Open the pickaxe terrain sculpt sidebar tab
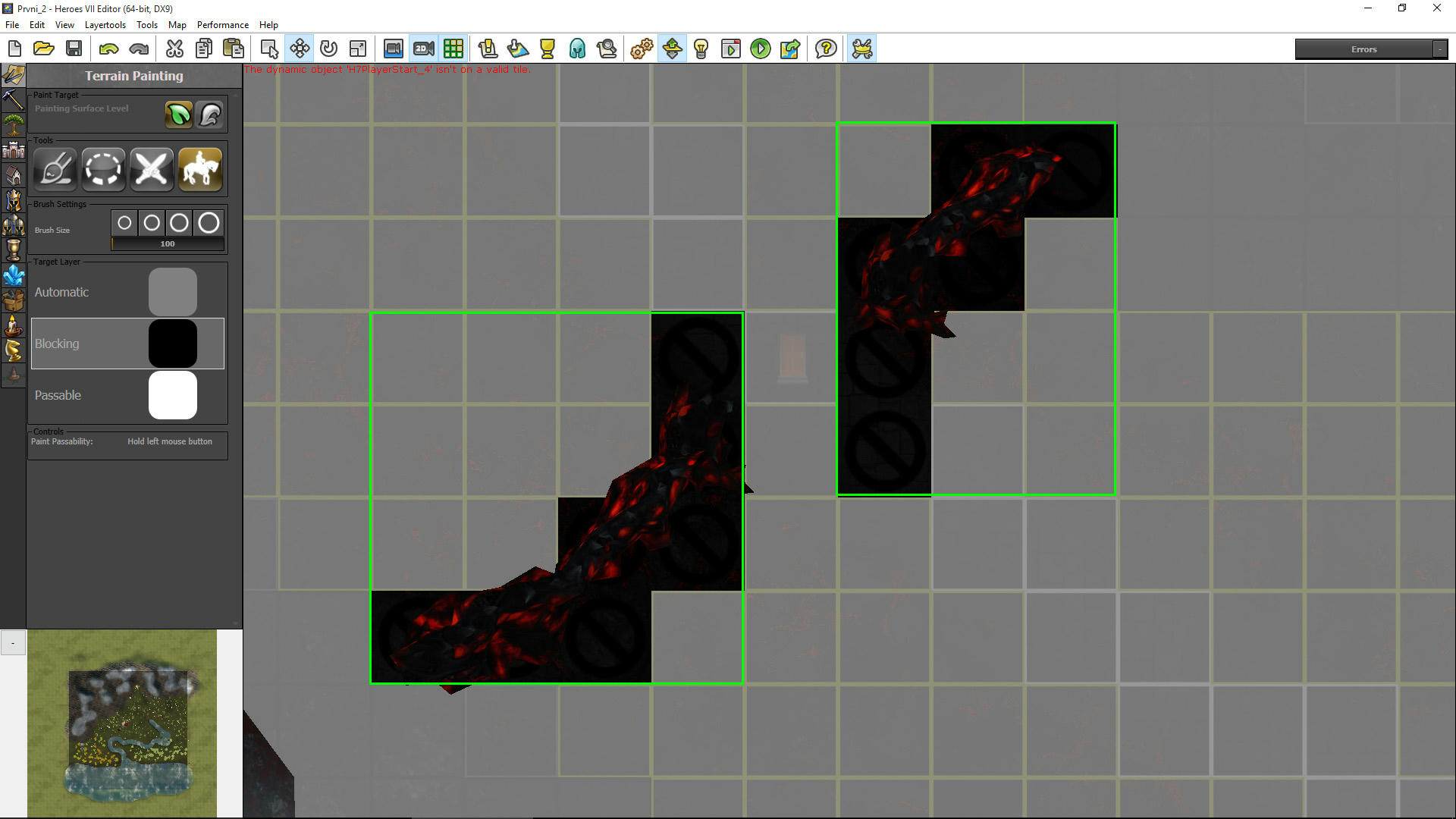This screenshot has width=1456, height=819. pyautogui.click(x=13, y=99)
